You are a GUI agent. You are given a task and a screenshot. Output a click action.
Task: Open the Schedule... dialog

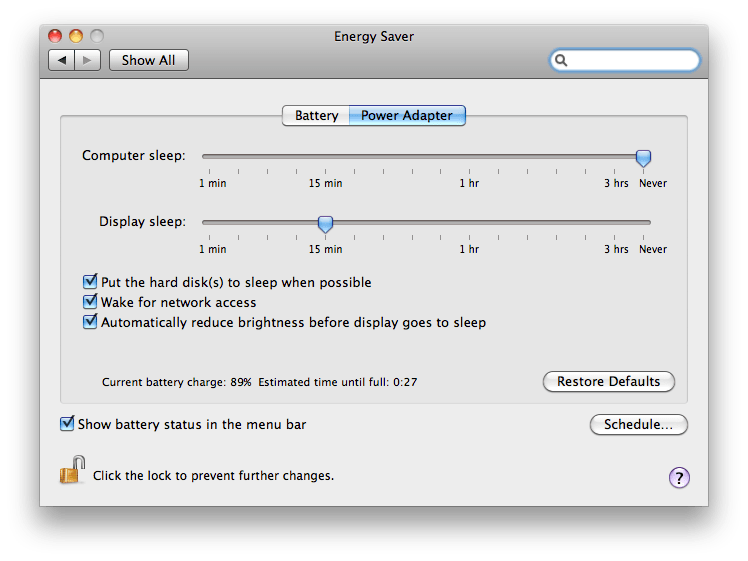pyautogui.click(x=639, y=425)
